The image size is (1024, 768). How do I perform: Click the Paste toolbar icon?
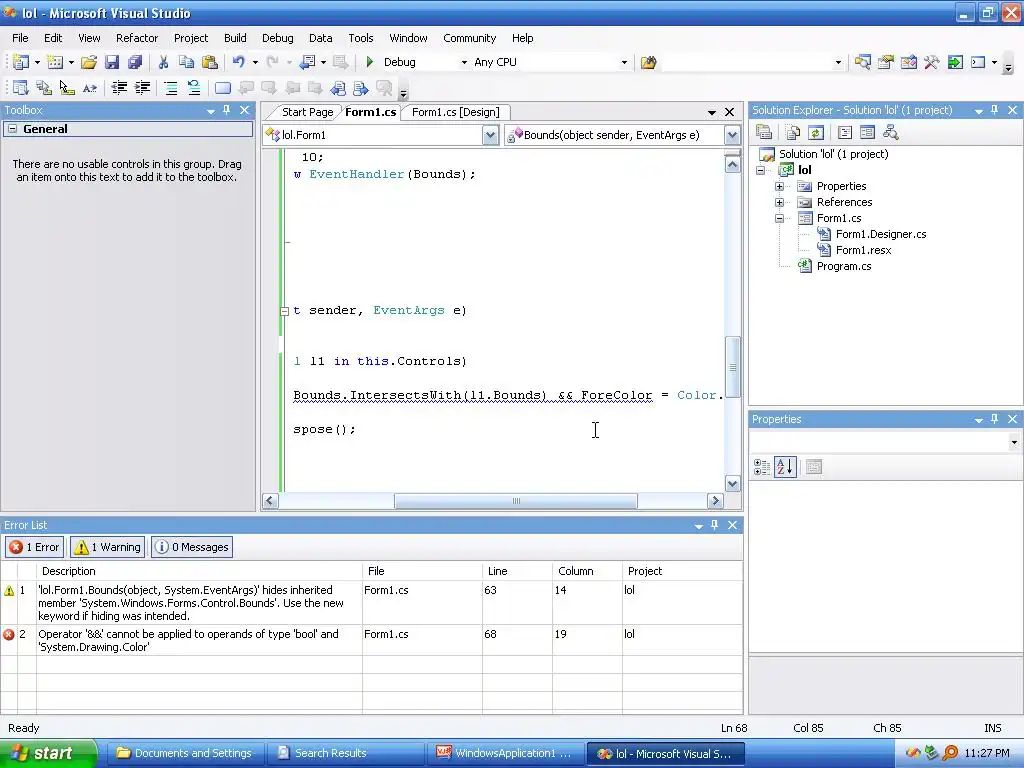(210, 62)
